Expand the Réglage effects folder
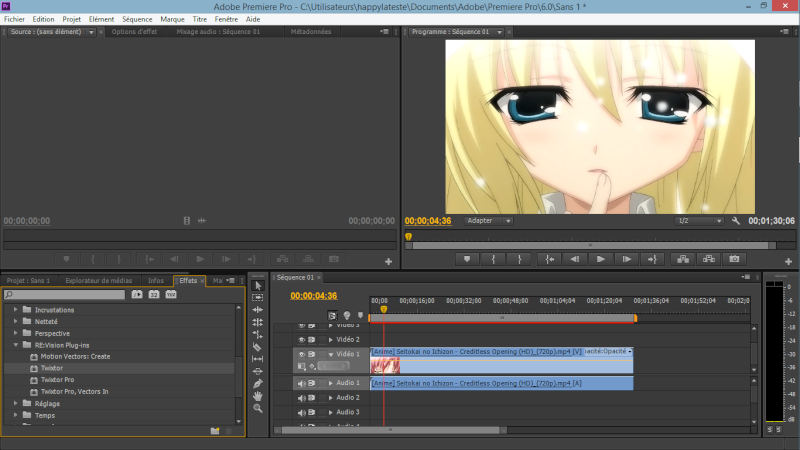The width and height of the screenshot is (800, 450). click(15, 403)
